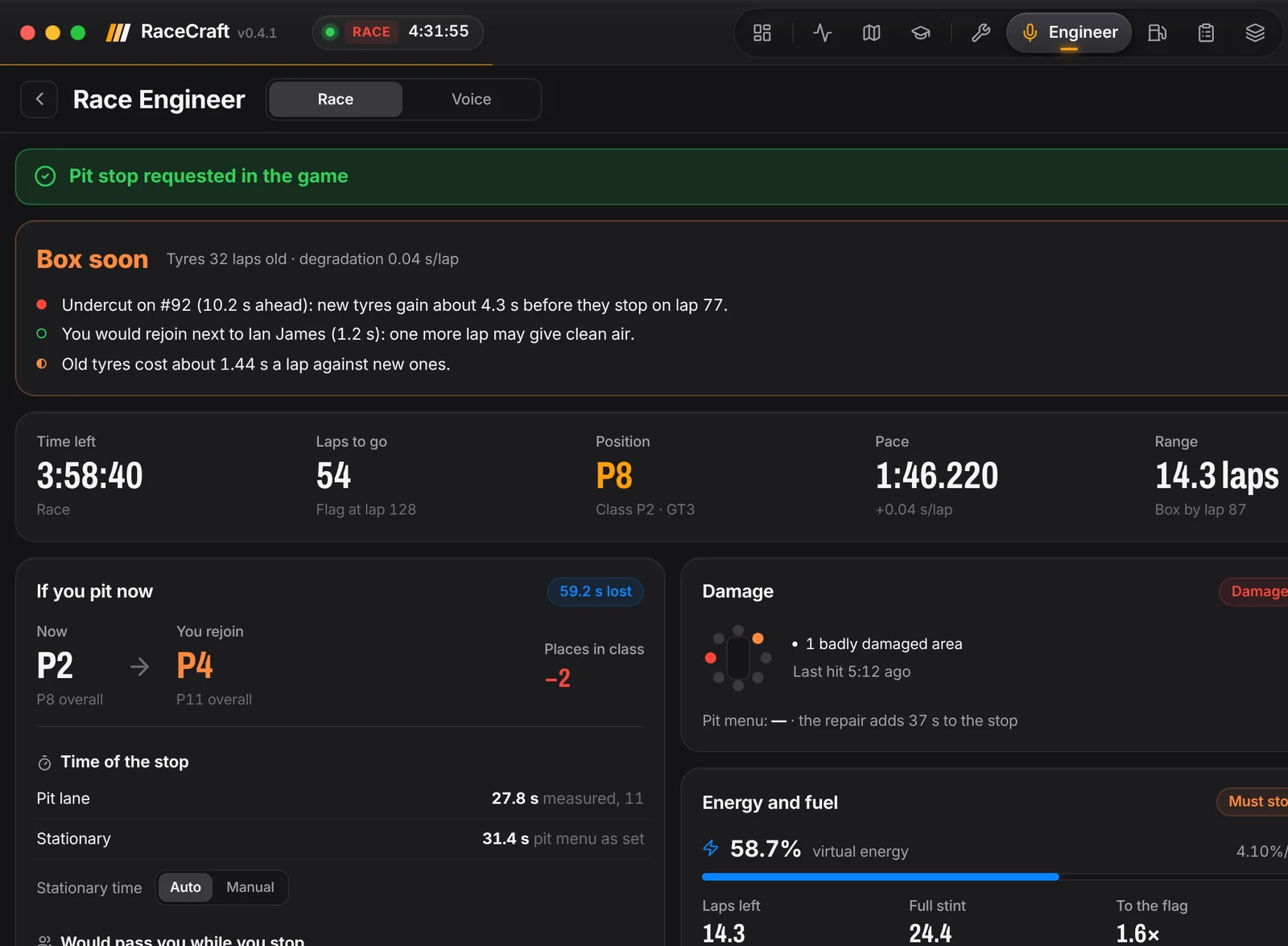The height and width of the screenshot is (946, 1288).
Task: Click the red Damage badge
Action: click(1256, 592)
